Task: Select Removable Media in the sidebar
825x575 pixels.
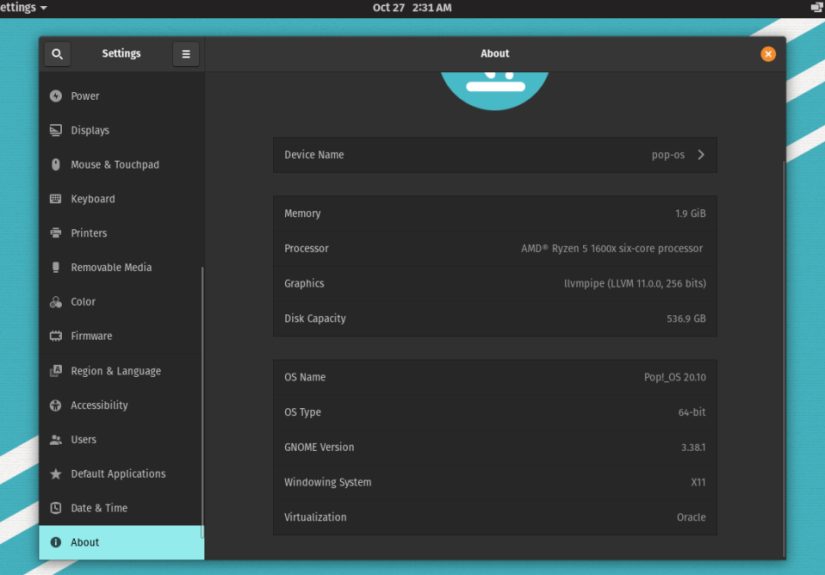Action: click(x=122, y=267)
